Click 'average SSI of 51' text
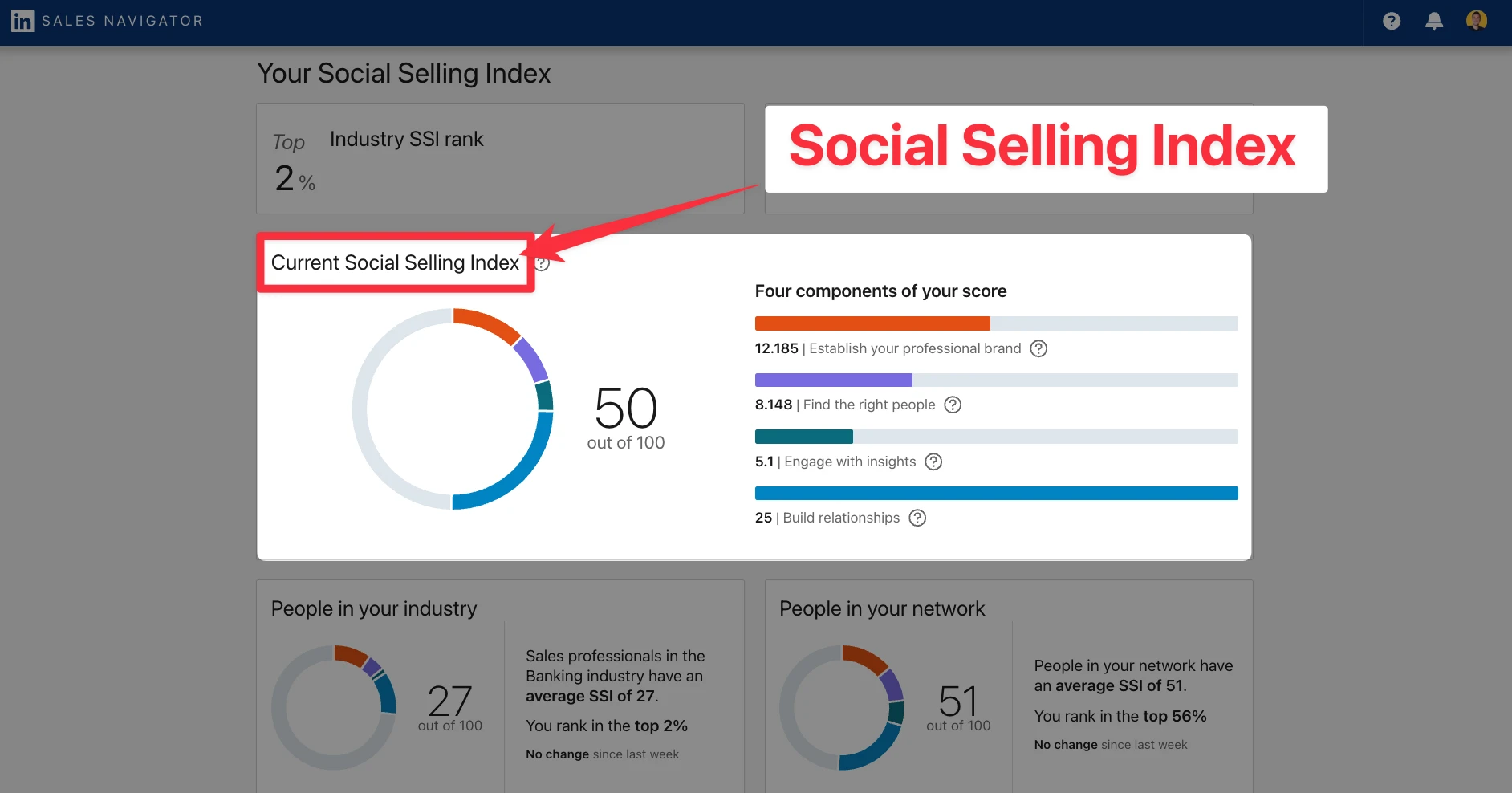This screenshot has width=1512, height=793. [x=1120, y=685]
